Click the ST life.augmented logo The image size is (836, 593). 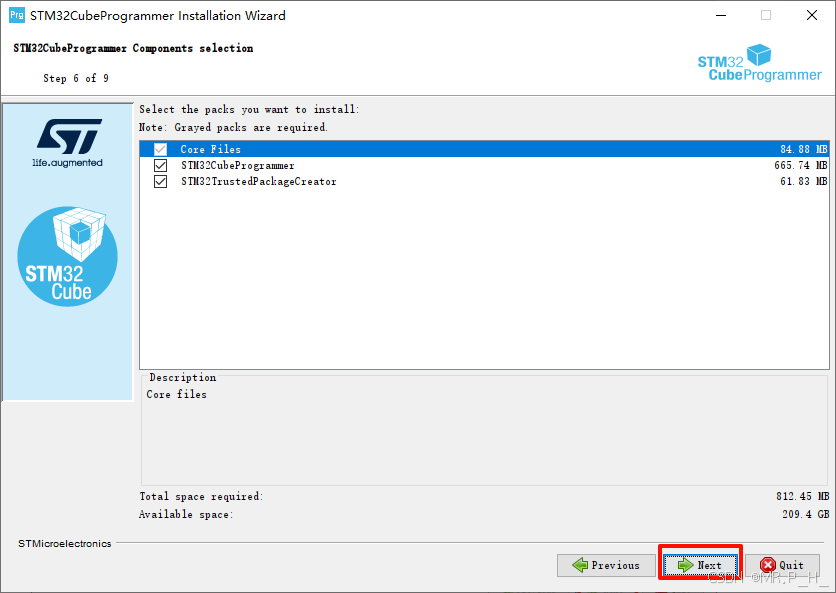(68, 143)
